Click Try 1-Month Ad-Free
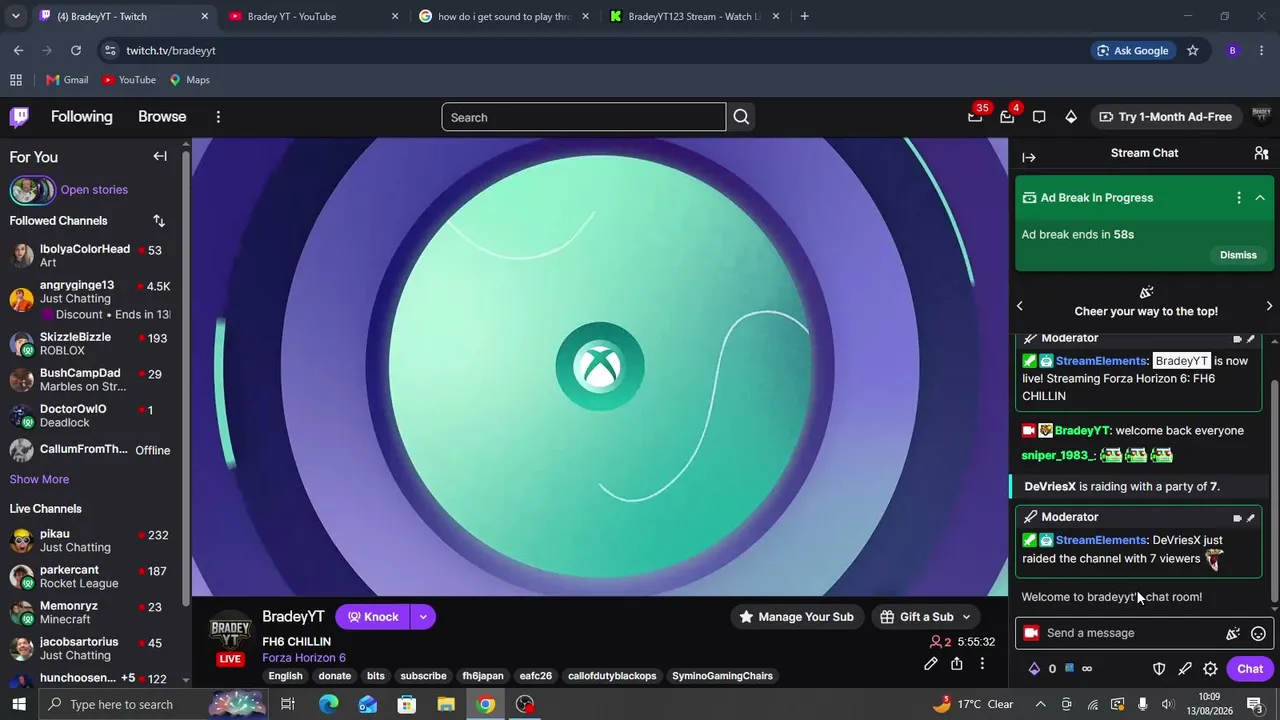This screenshot has width=1280, height=720. pyautogui.click(x=1165, y=117)
